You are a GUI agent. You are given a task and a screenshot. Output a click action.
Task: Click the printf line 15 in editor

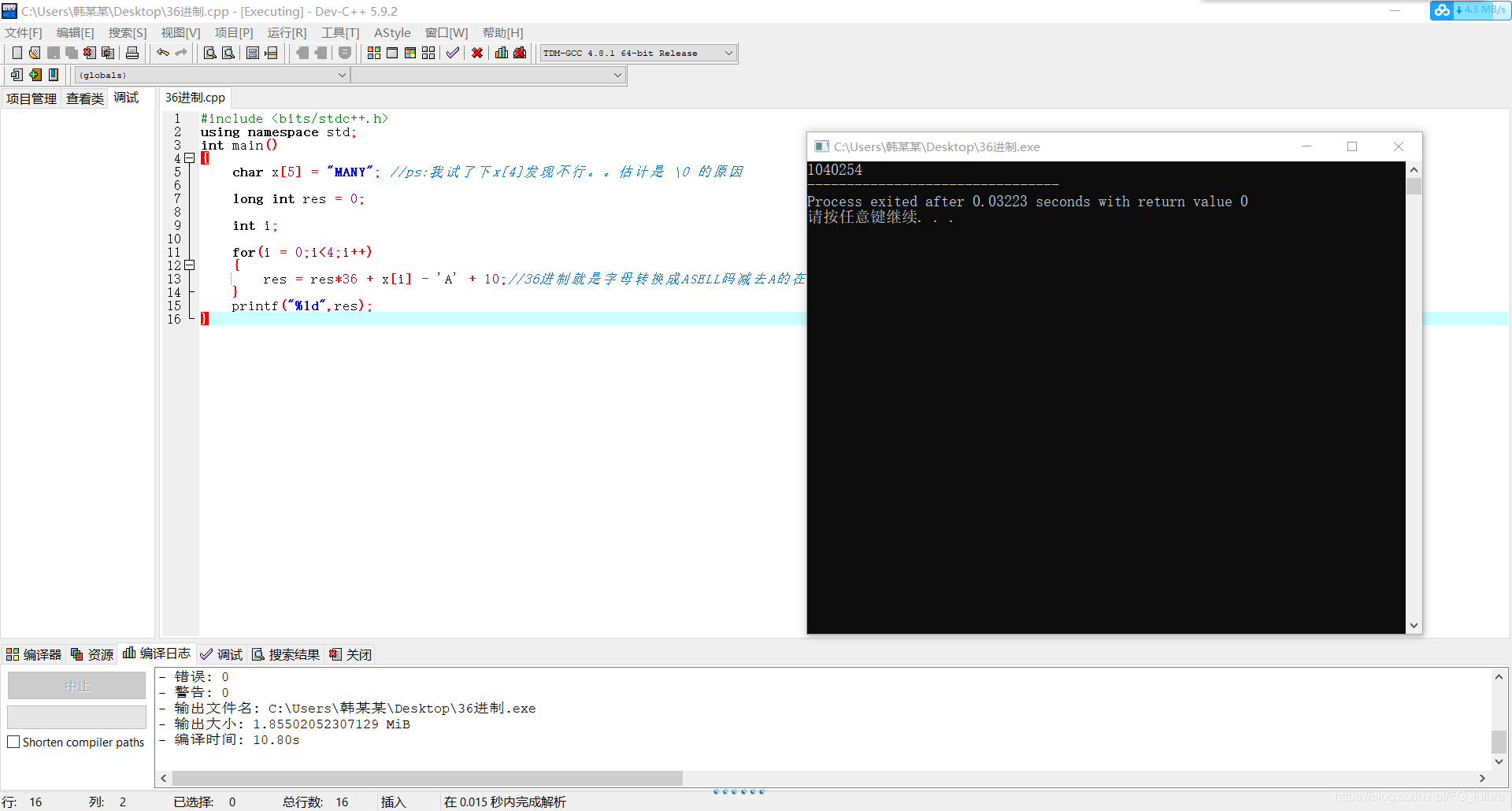302,306
